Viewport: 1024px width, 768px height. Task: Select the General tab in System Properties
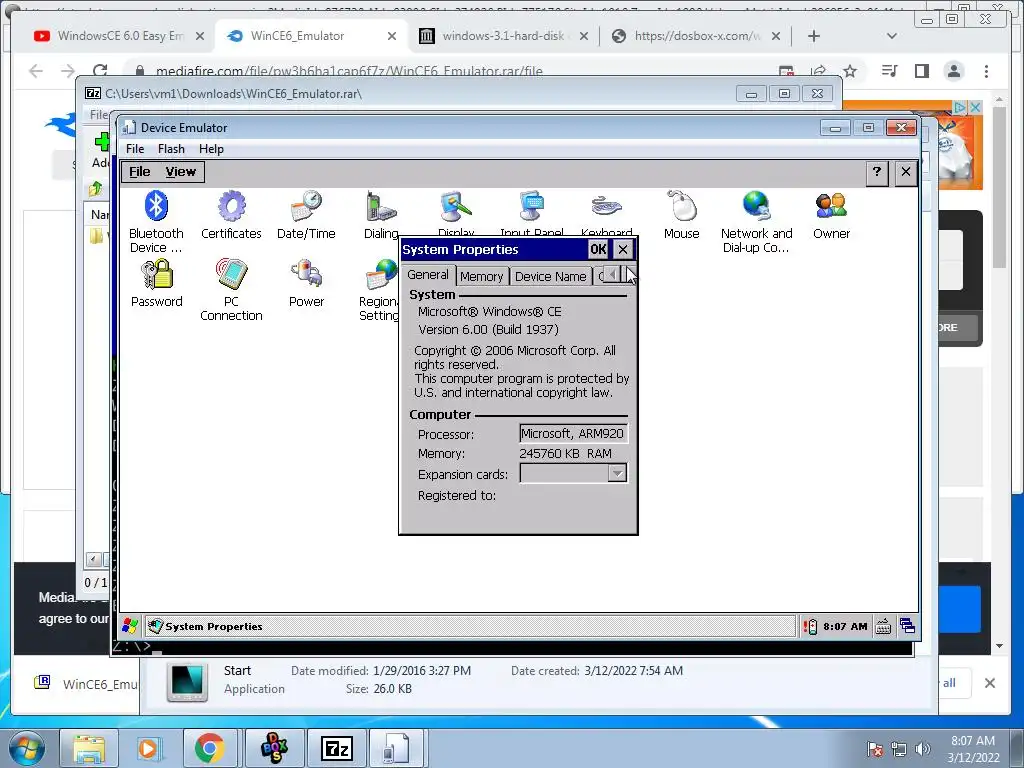tap(428, 275)
